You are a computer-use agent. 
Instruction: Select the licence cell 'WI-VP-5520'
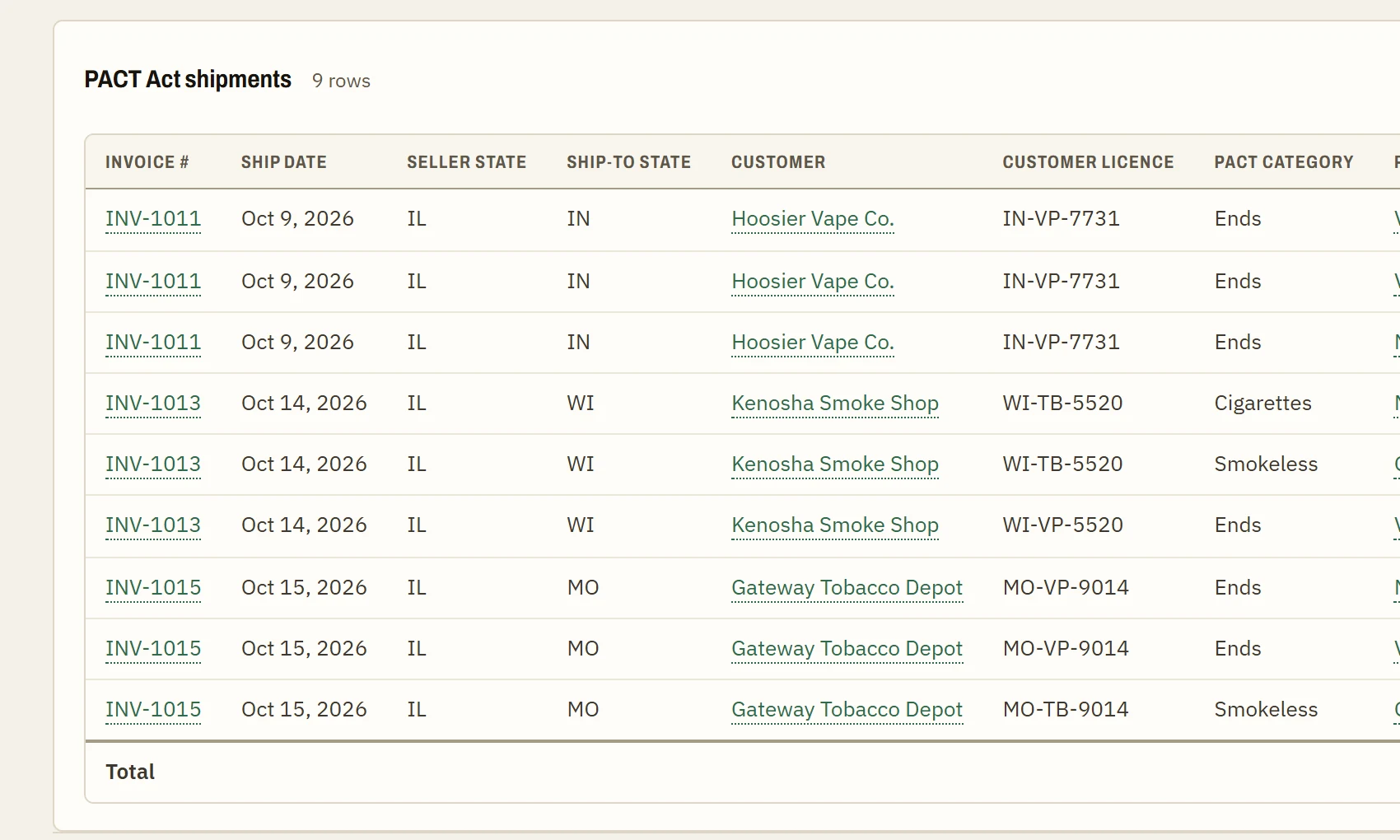(1062, 525)
